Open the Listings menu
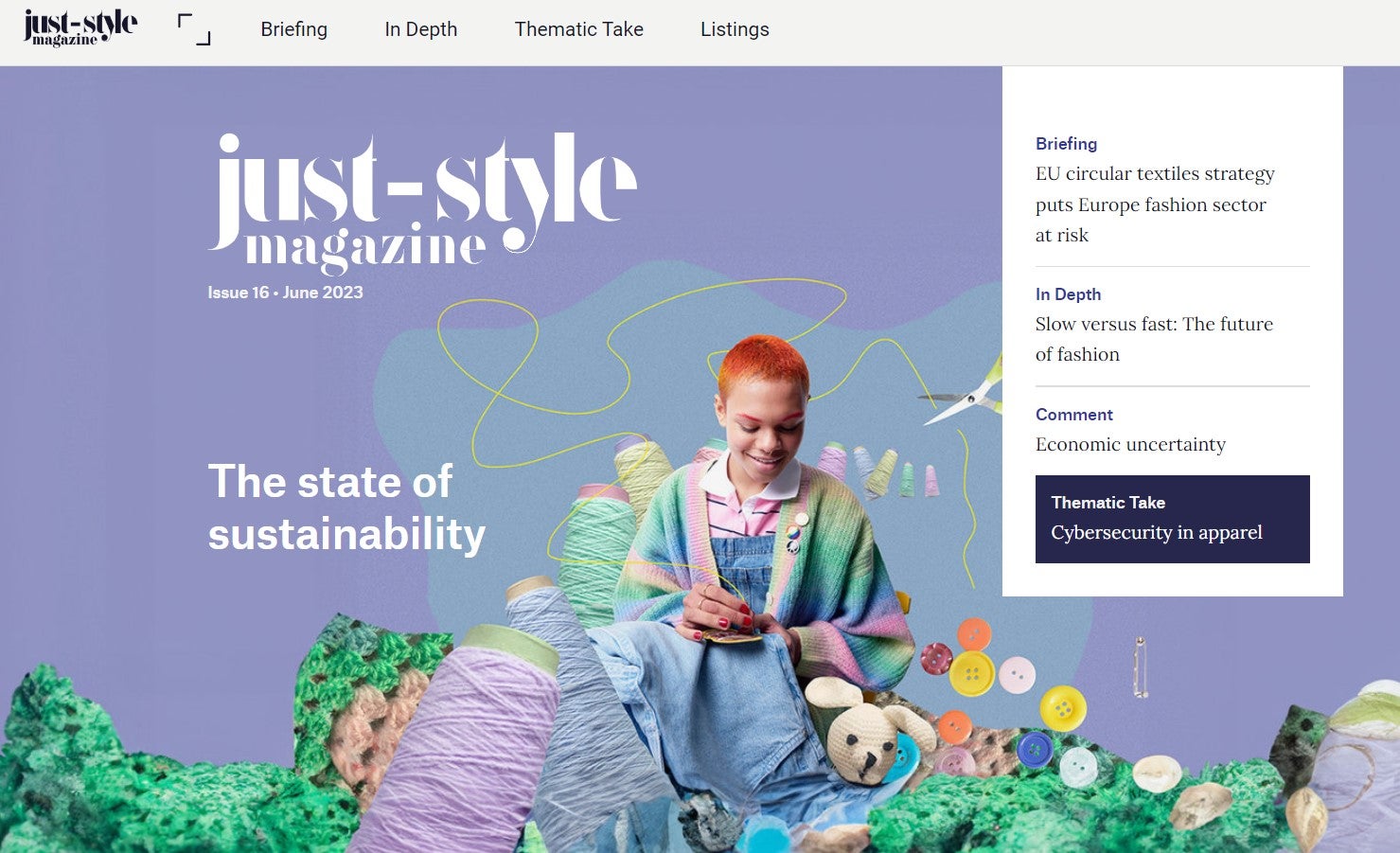Image resolution: width=1400 pixels, height=853 pixels. tap(735, 29)
